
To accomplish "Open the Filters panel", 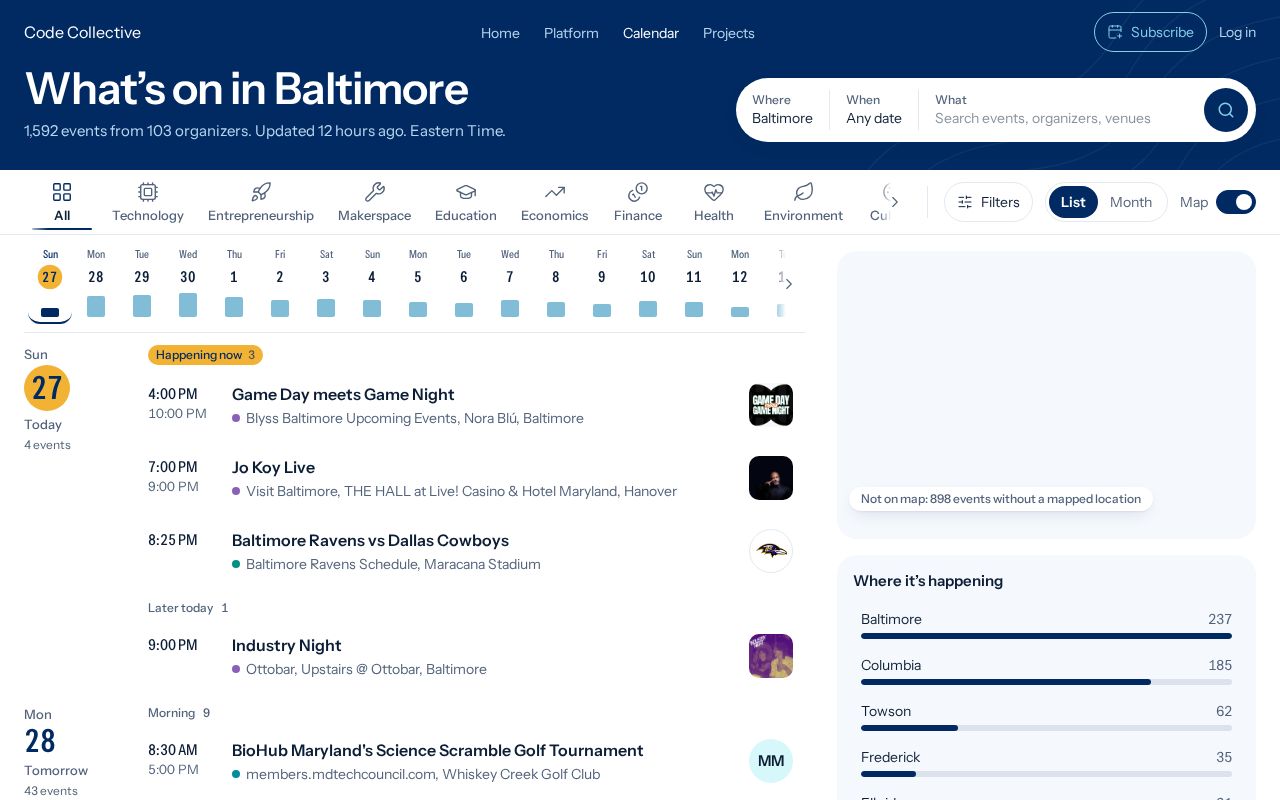I will (x=988, y=202).
